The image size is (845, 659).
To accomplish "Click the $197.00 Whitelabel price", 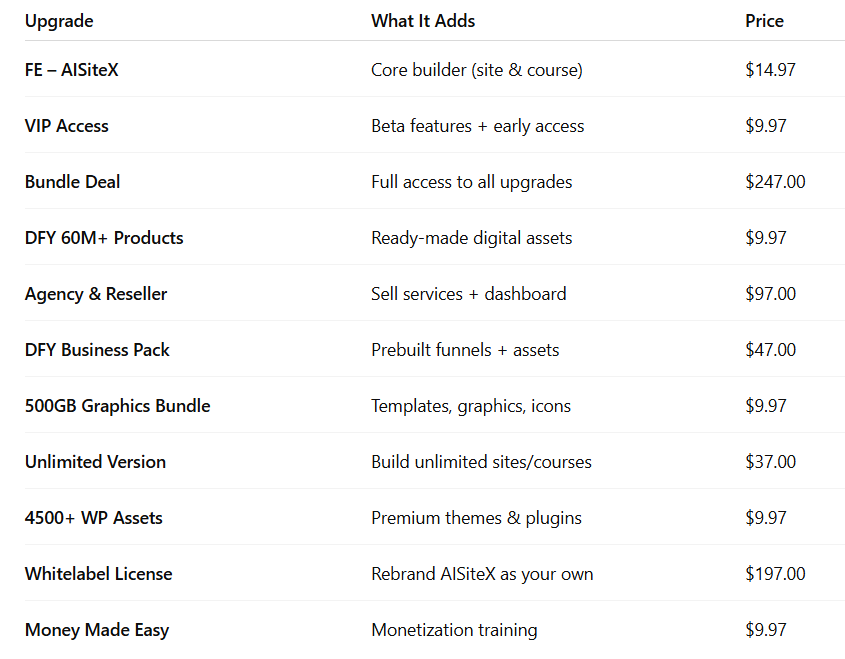I will coord(775,574).
